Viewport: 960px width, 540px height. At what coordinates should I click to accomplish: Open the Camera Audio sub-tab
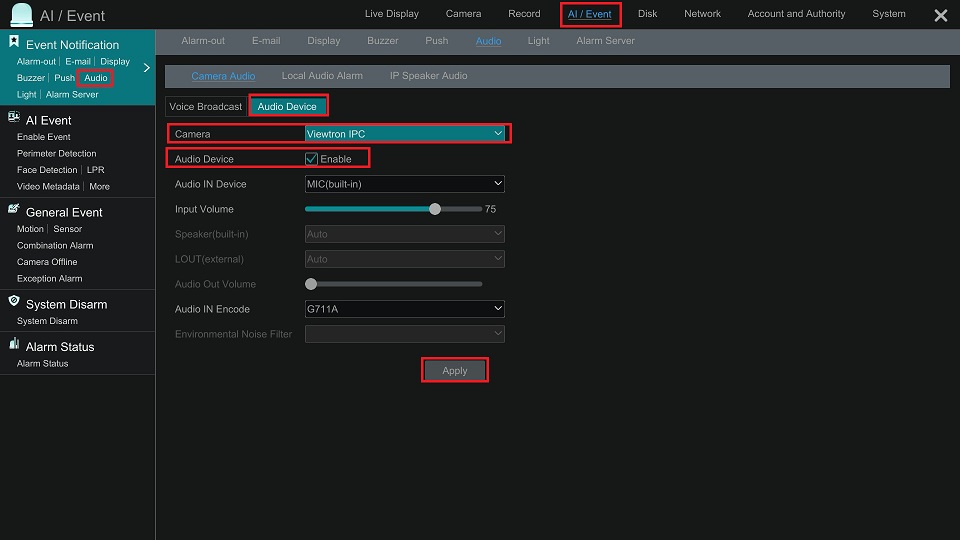223,76
